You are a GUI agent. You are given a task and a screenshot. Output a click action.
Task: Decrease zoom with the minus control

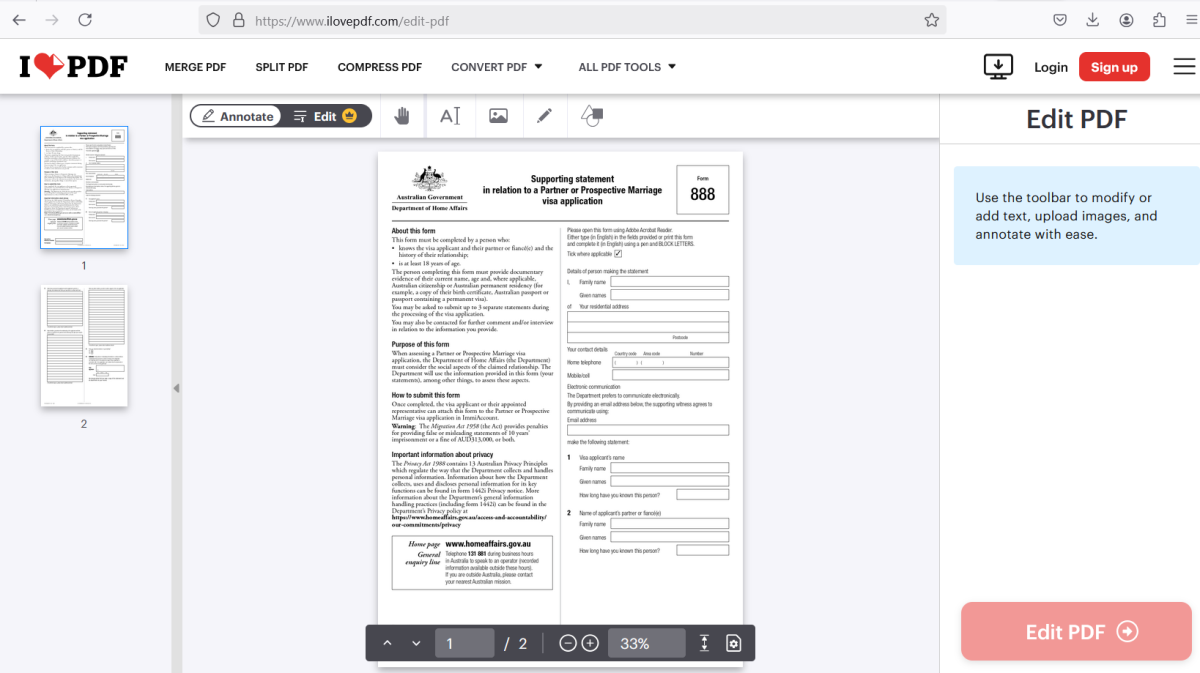567,643
